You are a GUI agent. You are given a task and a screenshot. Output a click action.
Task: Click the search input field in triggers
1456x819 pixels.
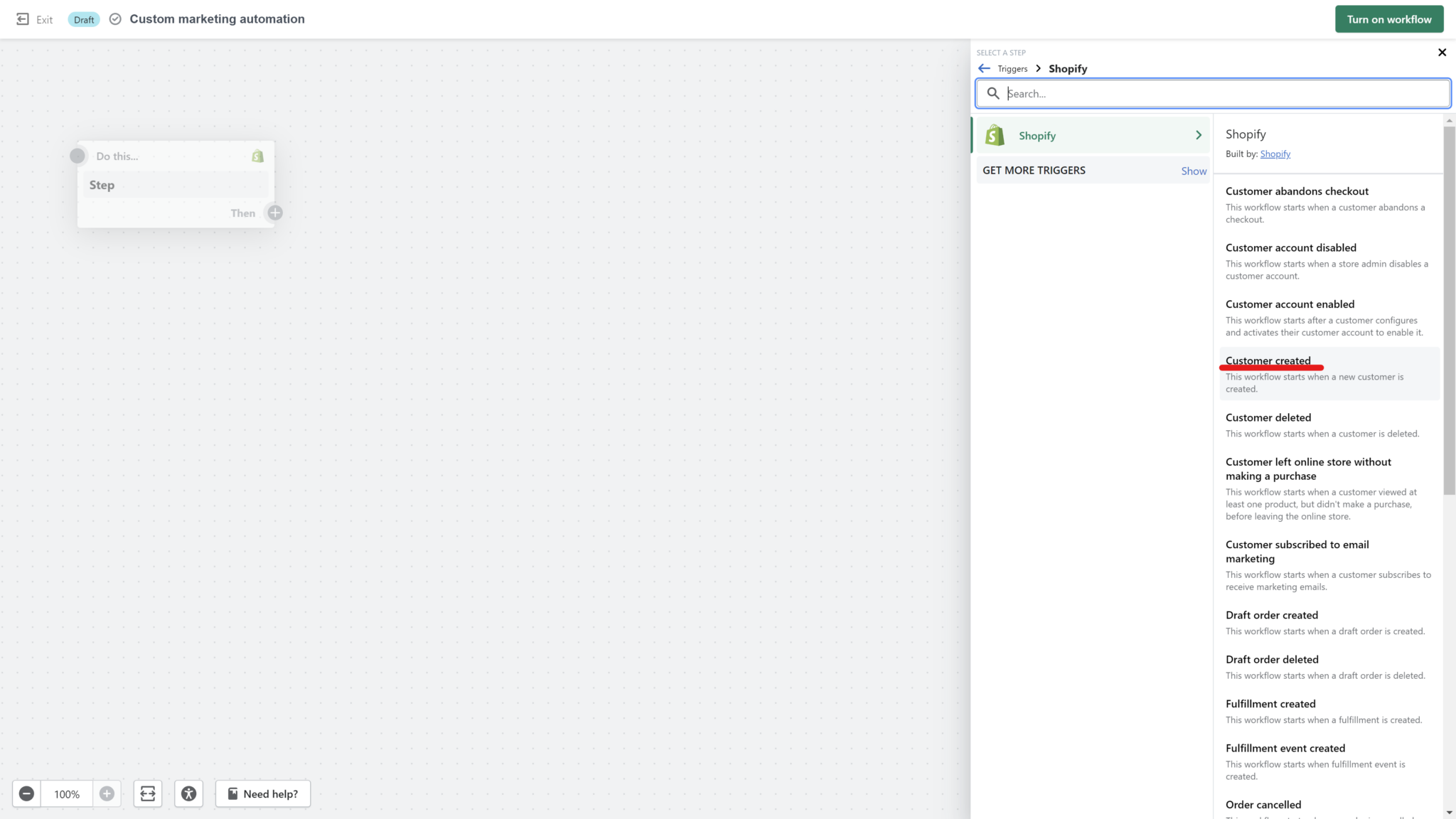tap(1213, 92)
